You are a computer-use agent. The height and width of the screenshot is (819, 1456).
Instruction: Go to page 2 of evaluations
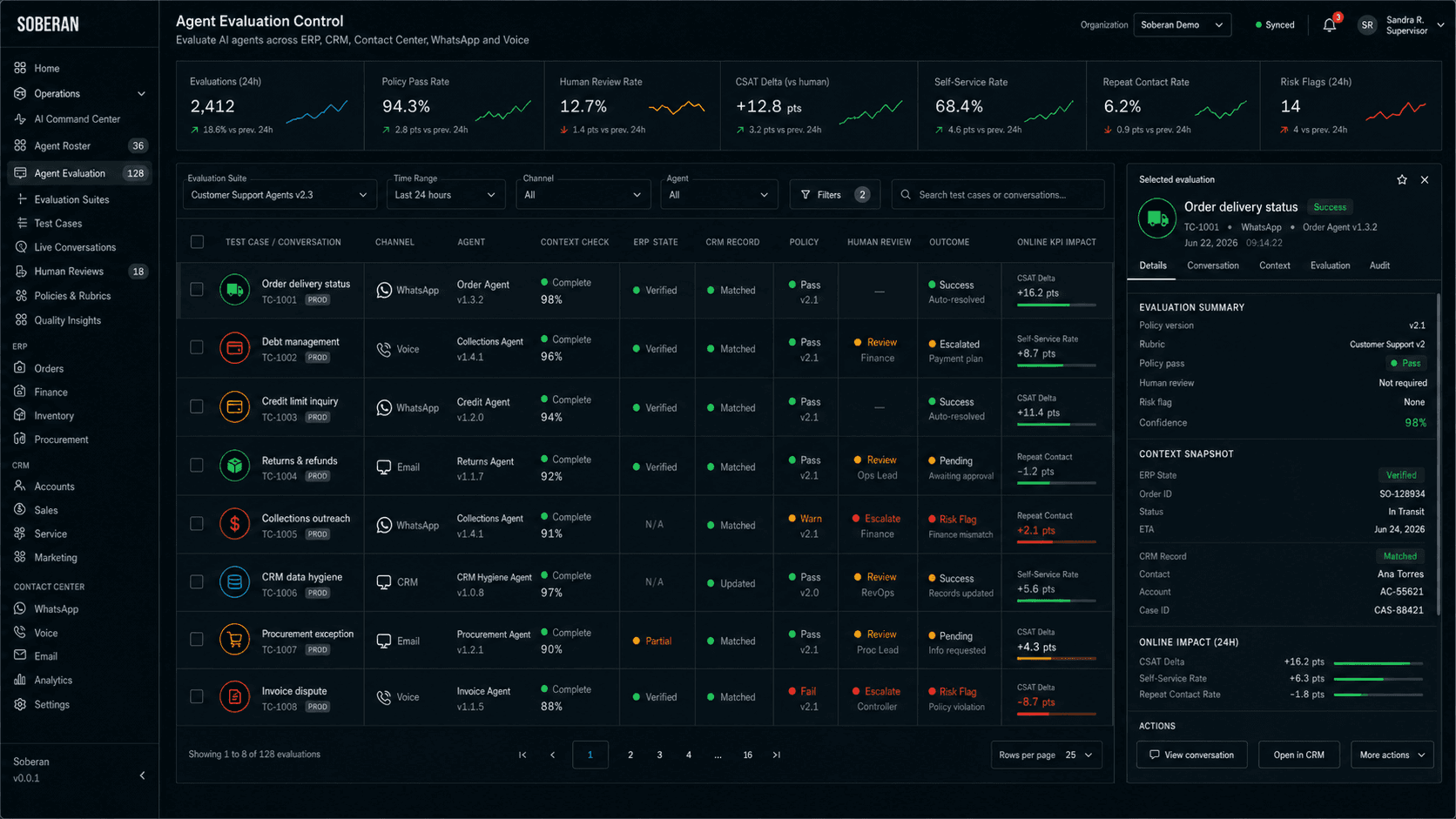tap(630, 755)
